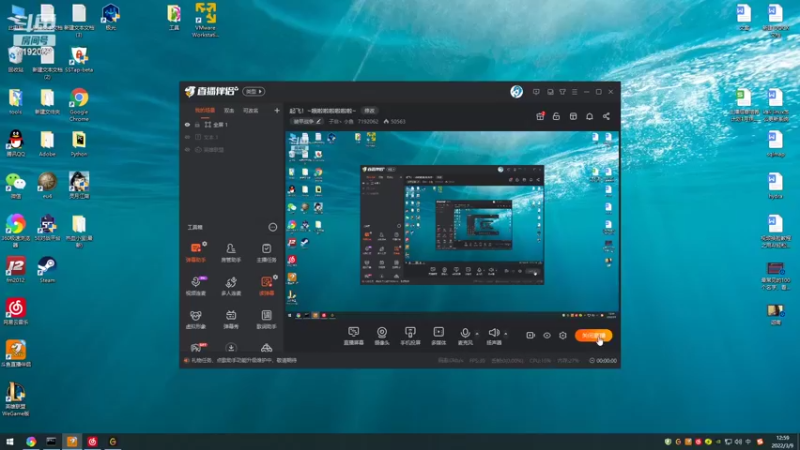The width and height of the screenshot is (800, 450).
Task: Switch to the third scene tab
Action: tap(251, 110)
